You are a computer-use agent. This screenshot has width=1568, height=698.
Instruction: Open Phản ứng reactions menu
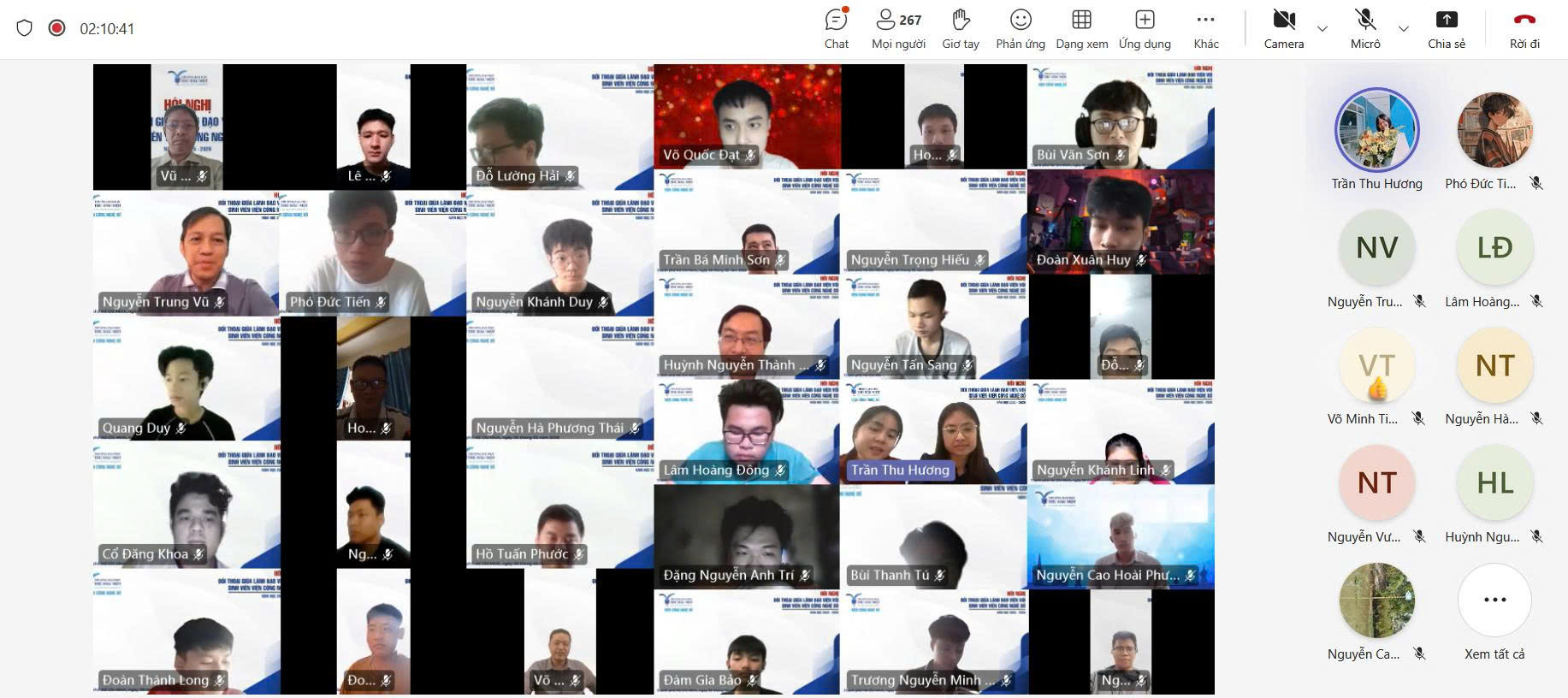(1021, 28)
